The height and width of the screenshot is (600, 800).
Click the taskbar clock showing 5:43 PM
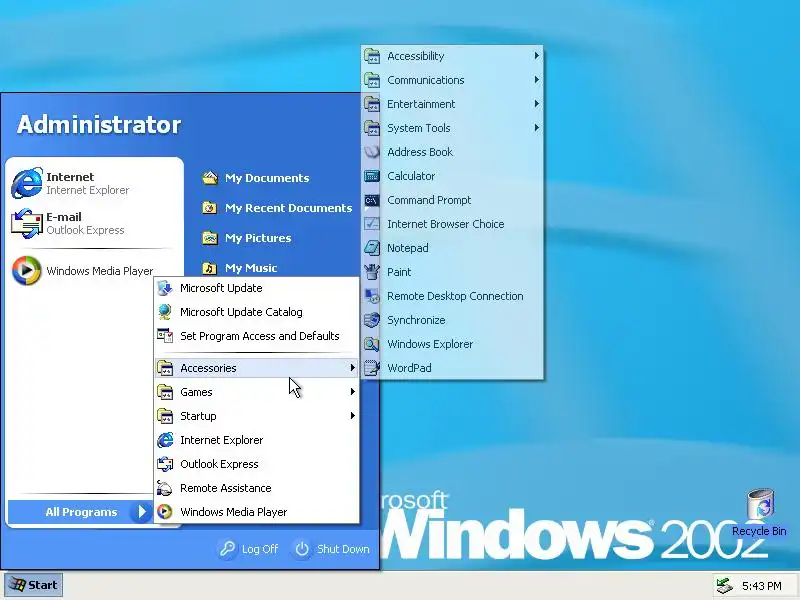coord(762,586)
